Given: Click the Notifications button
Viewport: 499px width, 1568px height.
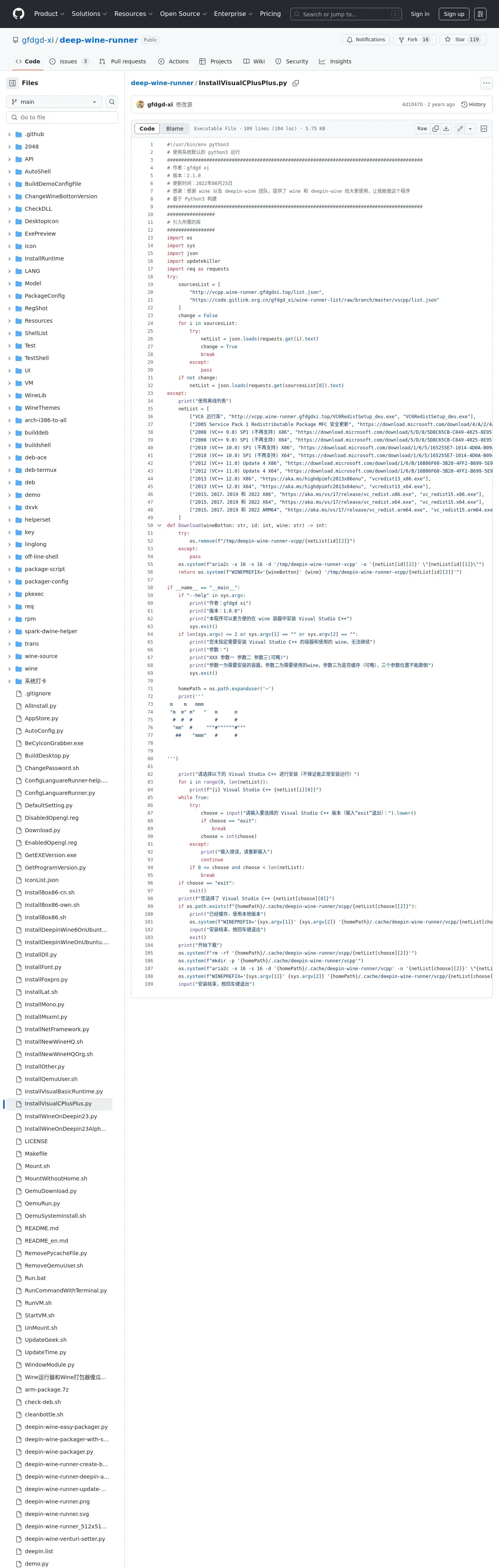Looking at the screenshot, I should click(x=366, y=40).
